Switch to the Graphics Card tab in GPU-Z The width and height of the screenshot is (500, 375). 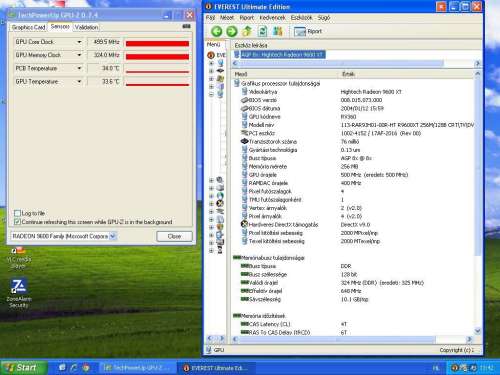click(28, 27)
